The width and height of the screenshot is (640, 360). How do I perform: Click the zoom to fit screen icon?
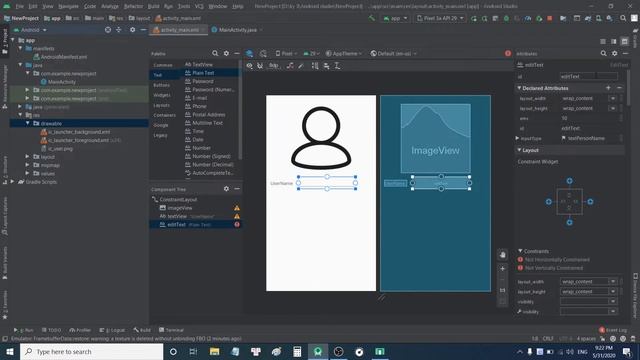(x=503, y=301)
